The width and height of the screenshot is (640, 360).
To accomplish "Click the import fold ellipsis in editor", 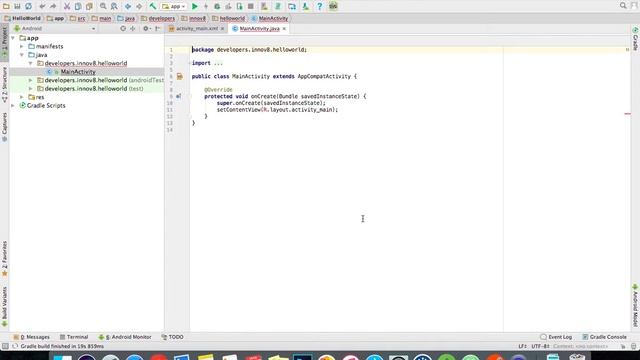I will 218,63.
